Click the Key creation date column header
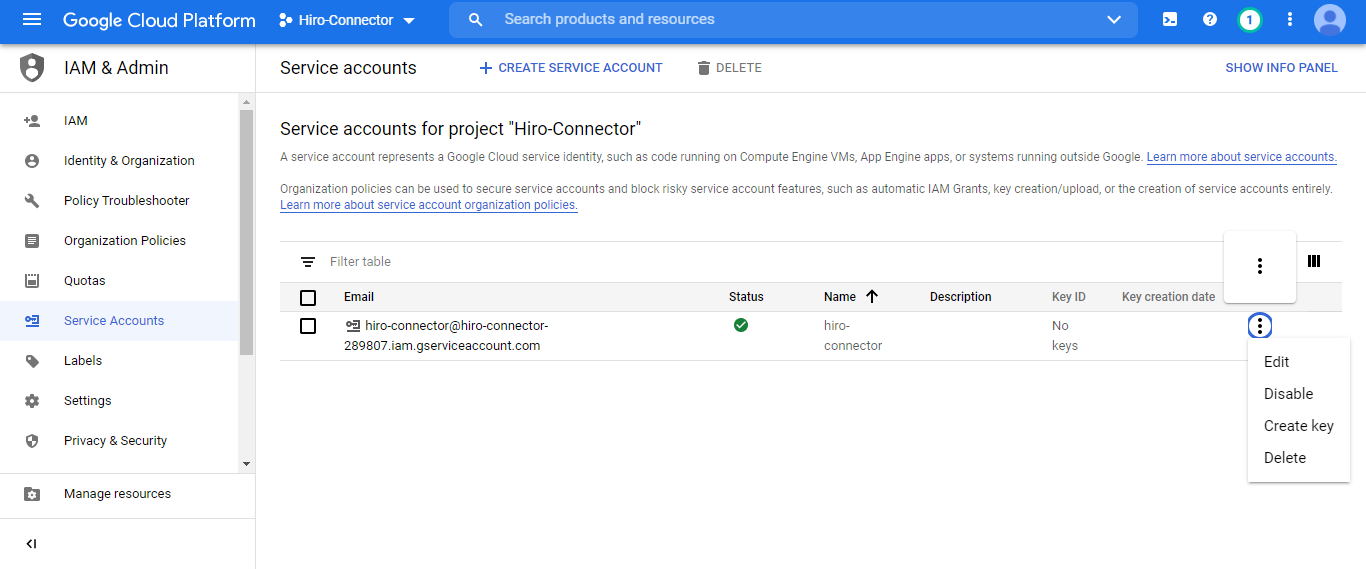The height and width of the screenshot is (569, 1366). [x=1169, y=297]
